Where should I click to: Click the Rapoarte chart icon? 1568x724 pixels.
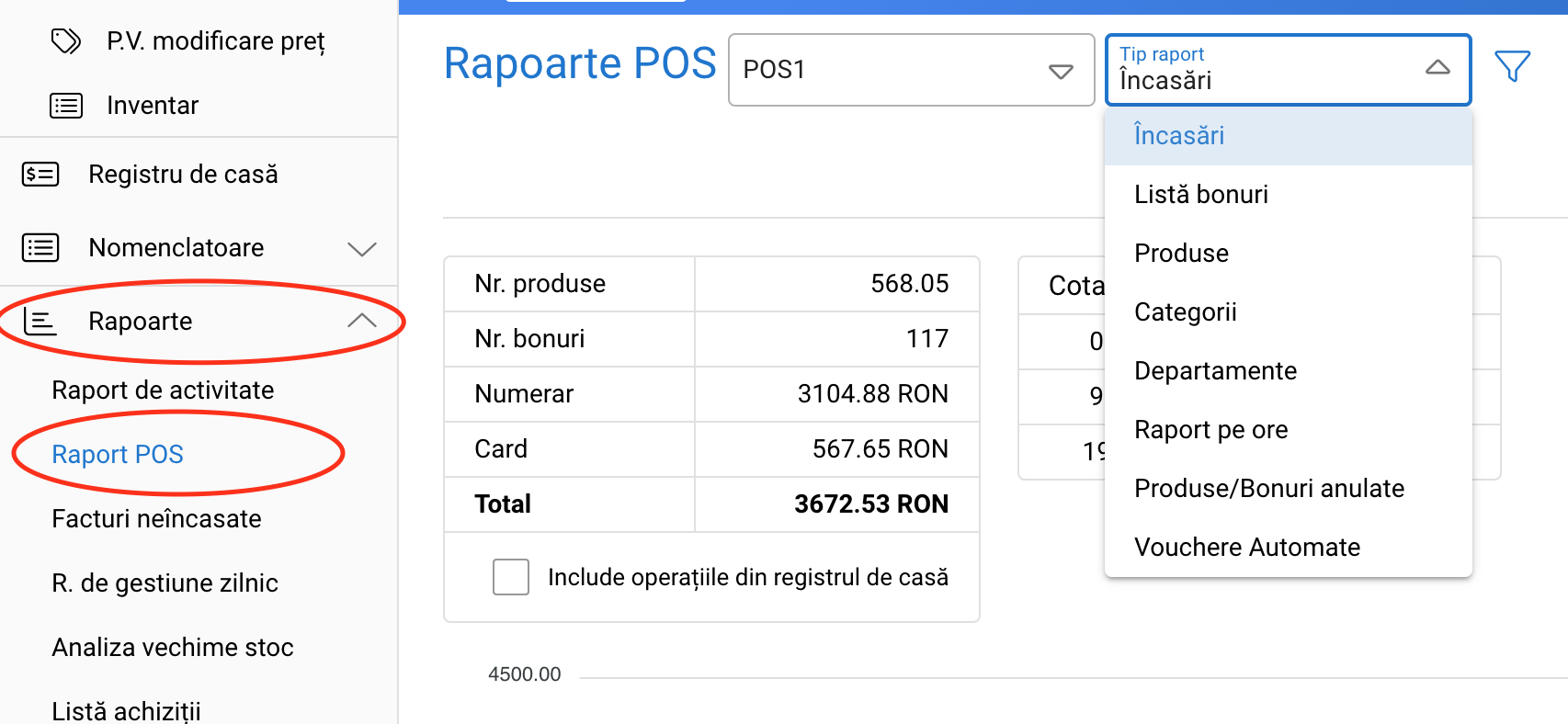tap(40, 322)
